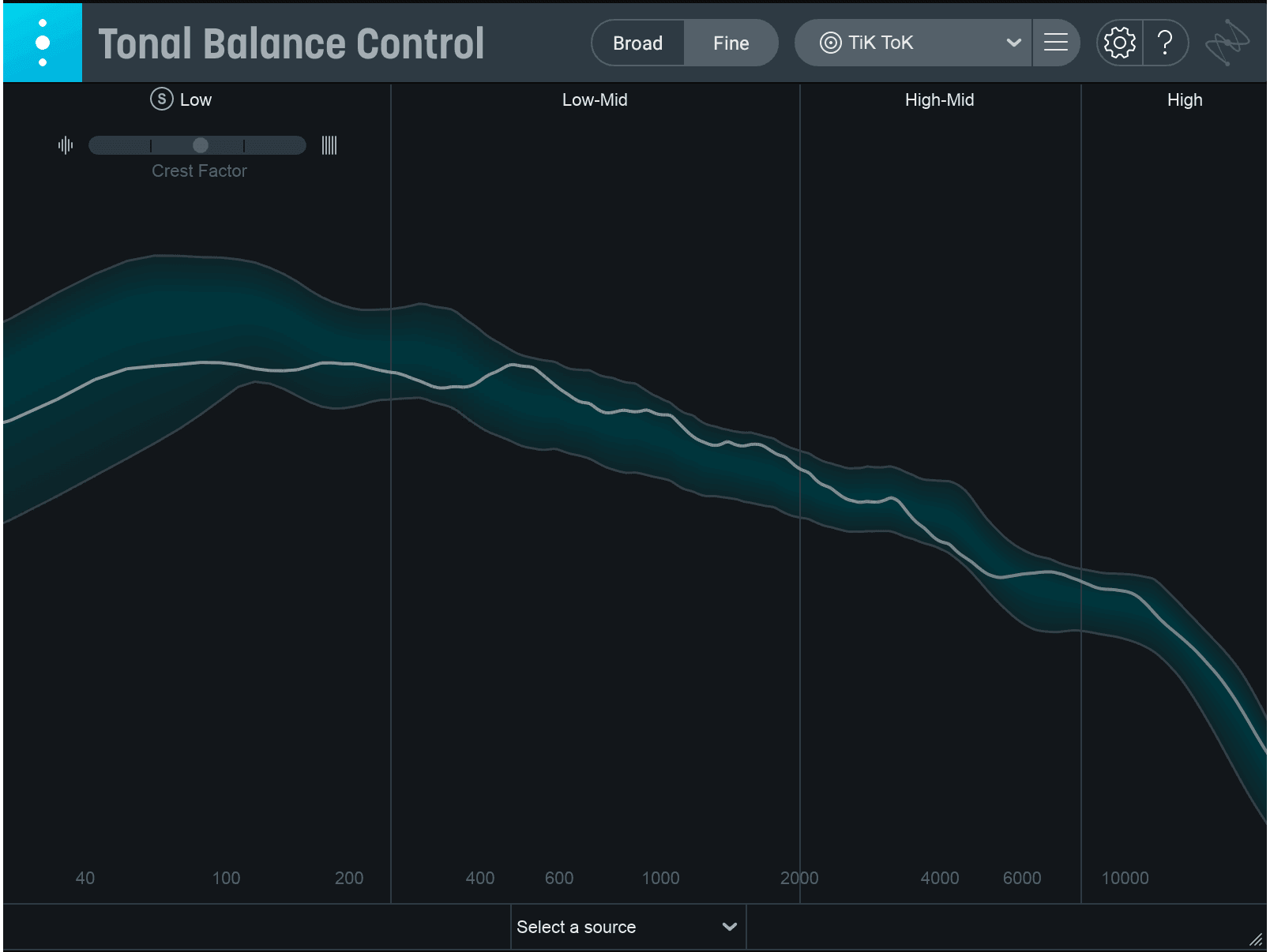Viewport: 1270px width, 952px height.
Task: Click the dynamic waveform icon beside Crest Factor
Action: pos(66,145)
